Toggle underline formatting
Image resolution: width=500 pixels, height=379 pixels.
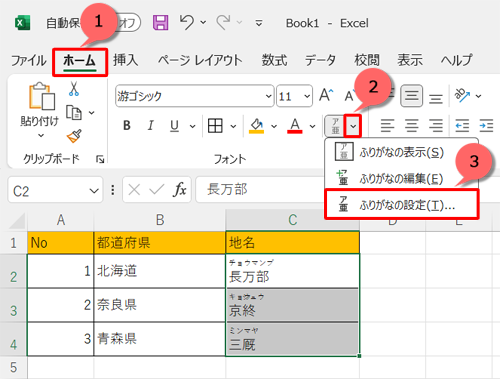(174, 126)
